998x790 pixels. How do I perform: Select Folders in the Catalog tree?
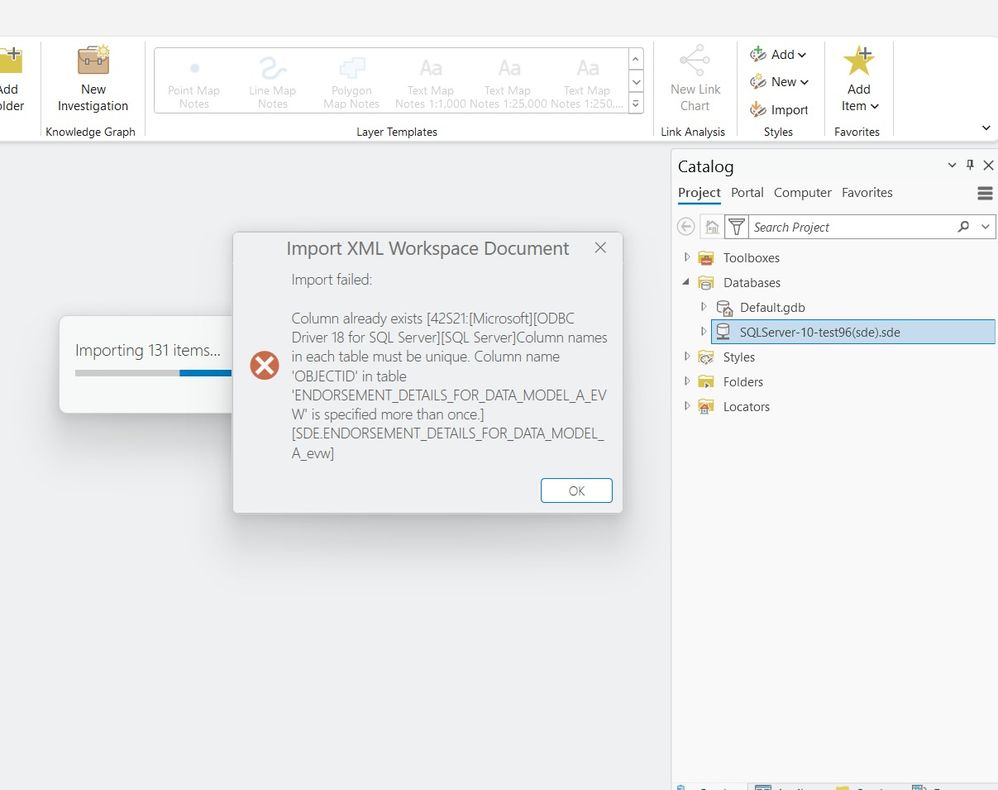tap(743, 382)
